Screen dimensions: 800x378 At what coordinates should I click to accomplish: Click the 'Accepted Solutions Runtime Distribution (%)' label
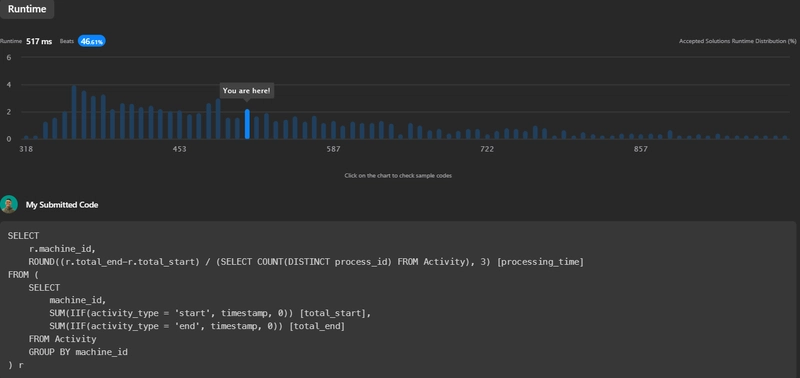(737, 41)
